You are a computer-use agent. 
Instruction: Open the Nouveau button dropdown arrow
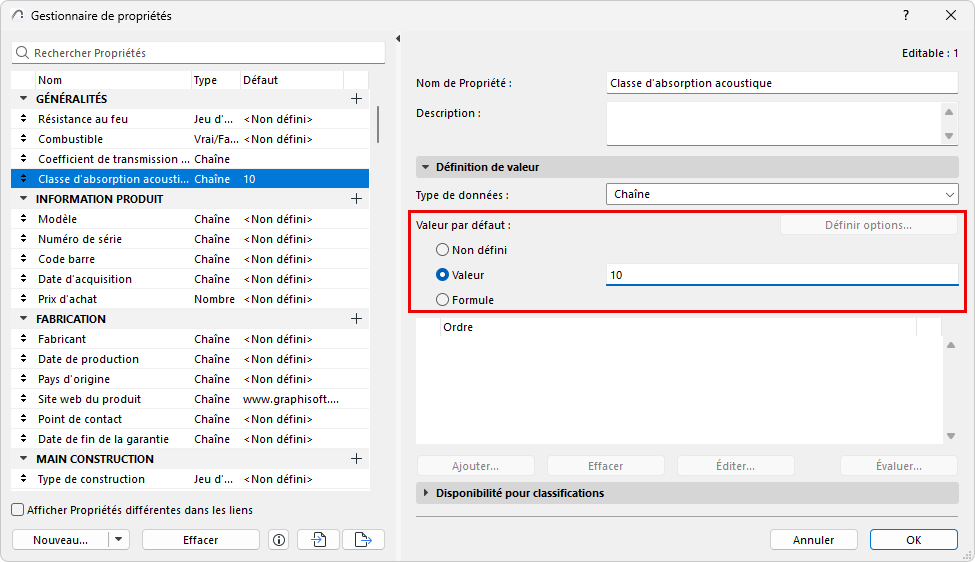tap(118, 539)
